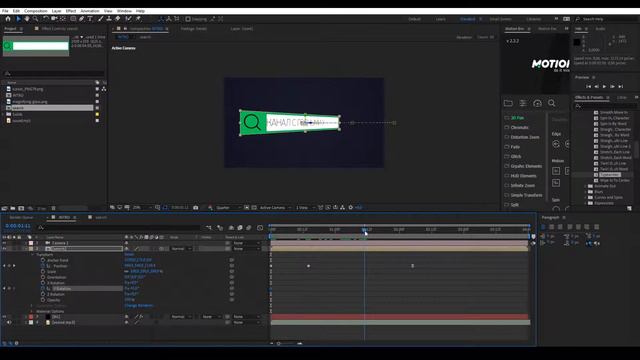The height and width of the screenshot is (360, 640).
Task: Select the Infinite Zoom category
Action: (522, 185)
